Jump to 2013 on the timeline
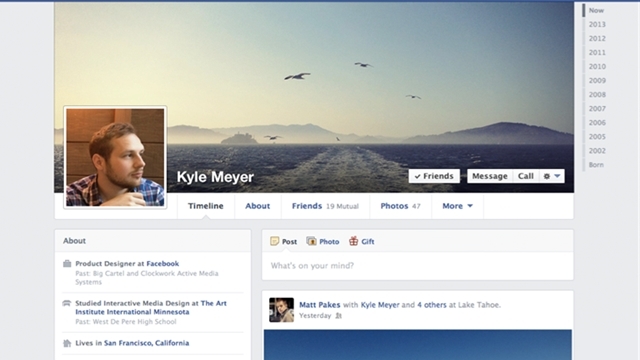This screenshot has width=640, height=360. click(597, 24)
